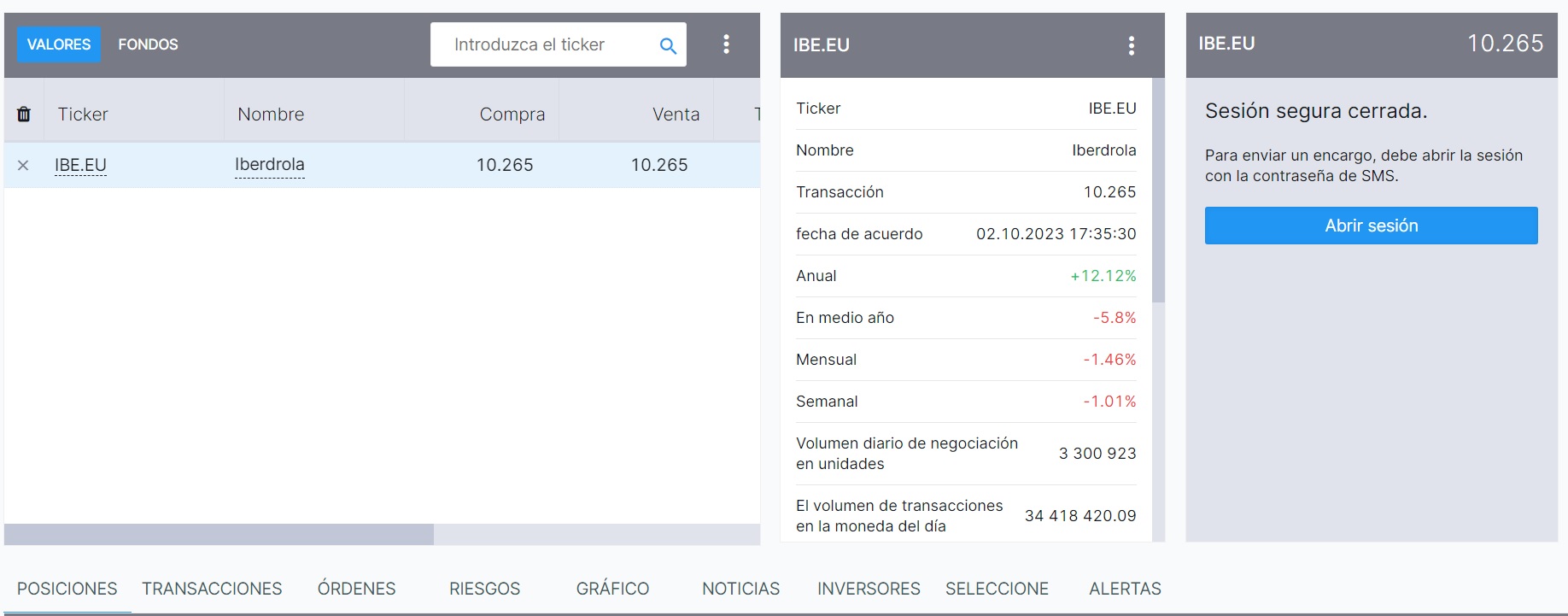
Task: Open the ALERTAS tab
Action: click(1125, 589)
